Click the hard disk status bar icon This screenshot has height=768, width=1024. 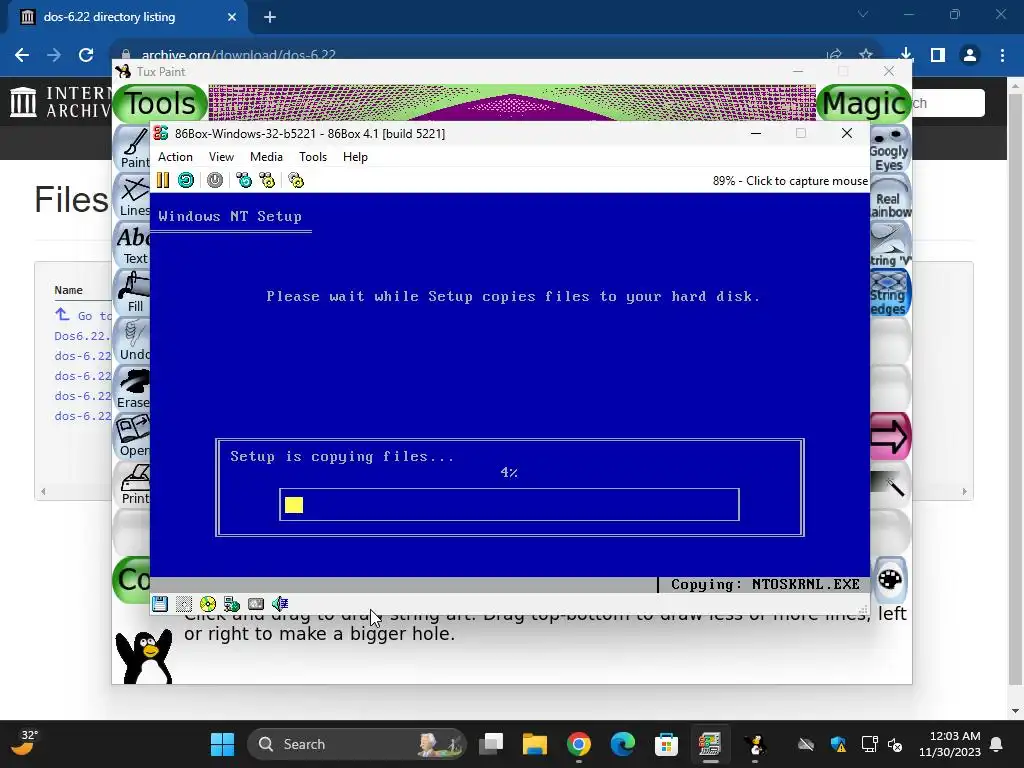pos(256,603)
